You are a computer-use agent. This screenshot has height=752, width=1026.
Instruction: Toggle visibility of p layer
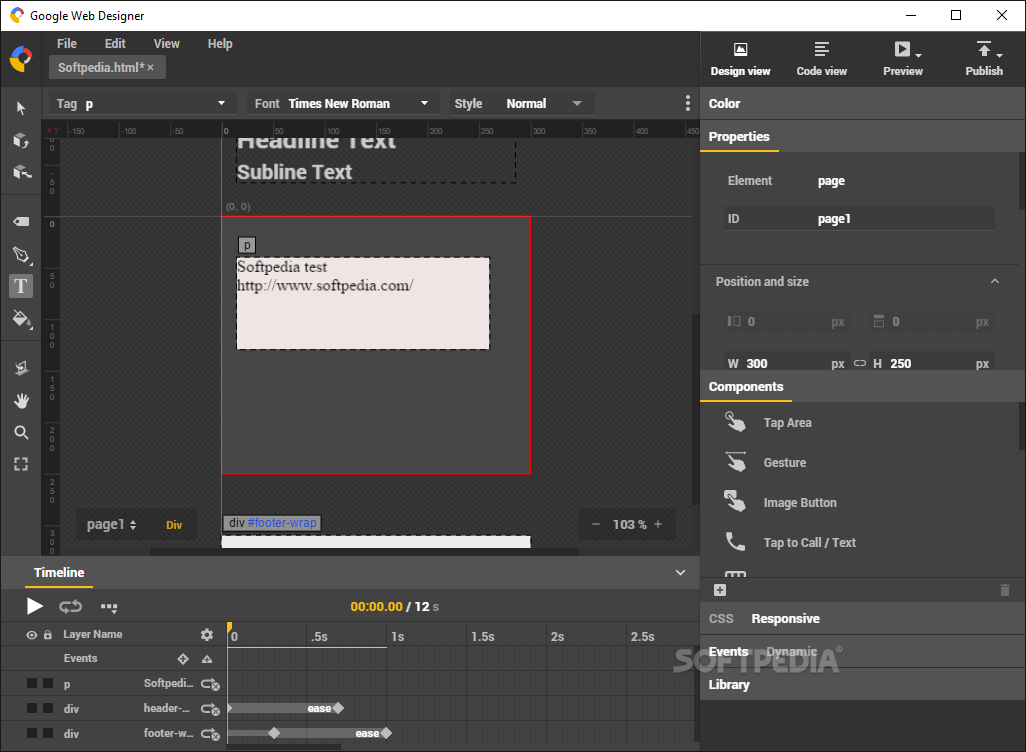[x=31, y=683]
